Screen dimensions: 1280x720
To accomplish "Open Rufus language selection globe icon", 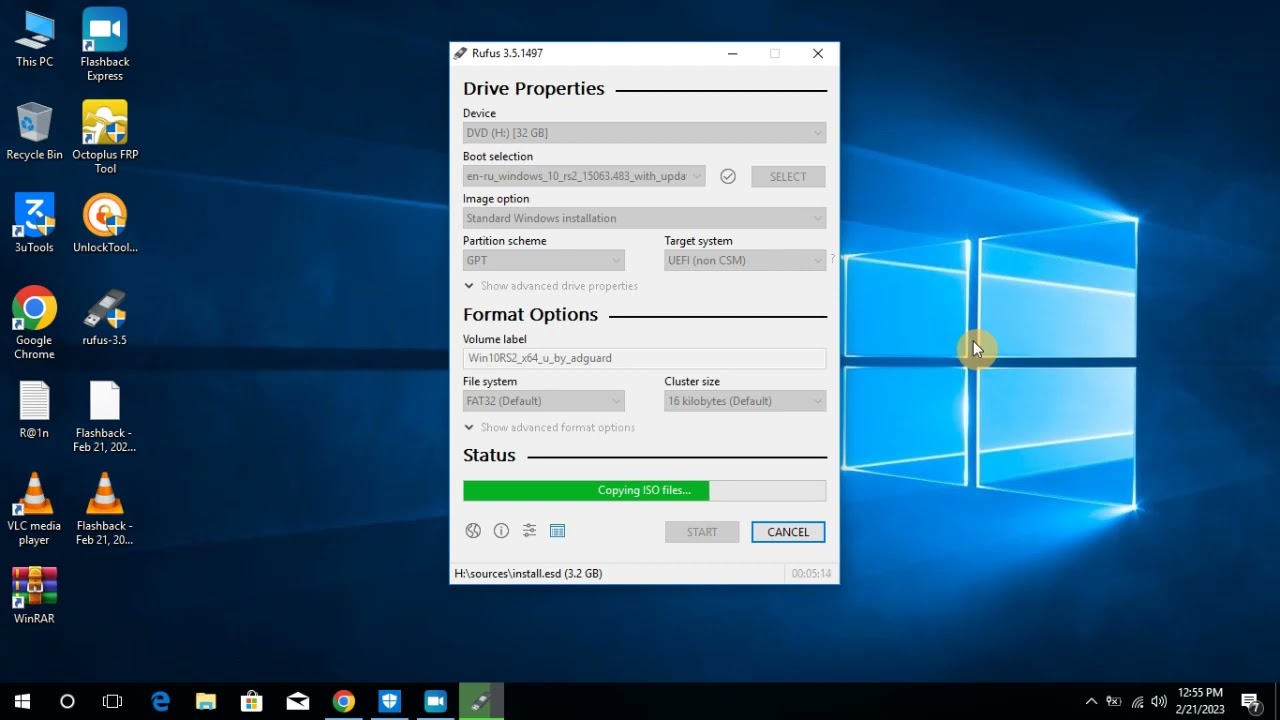I will [x=473, y=531].
